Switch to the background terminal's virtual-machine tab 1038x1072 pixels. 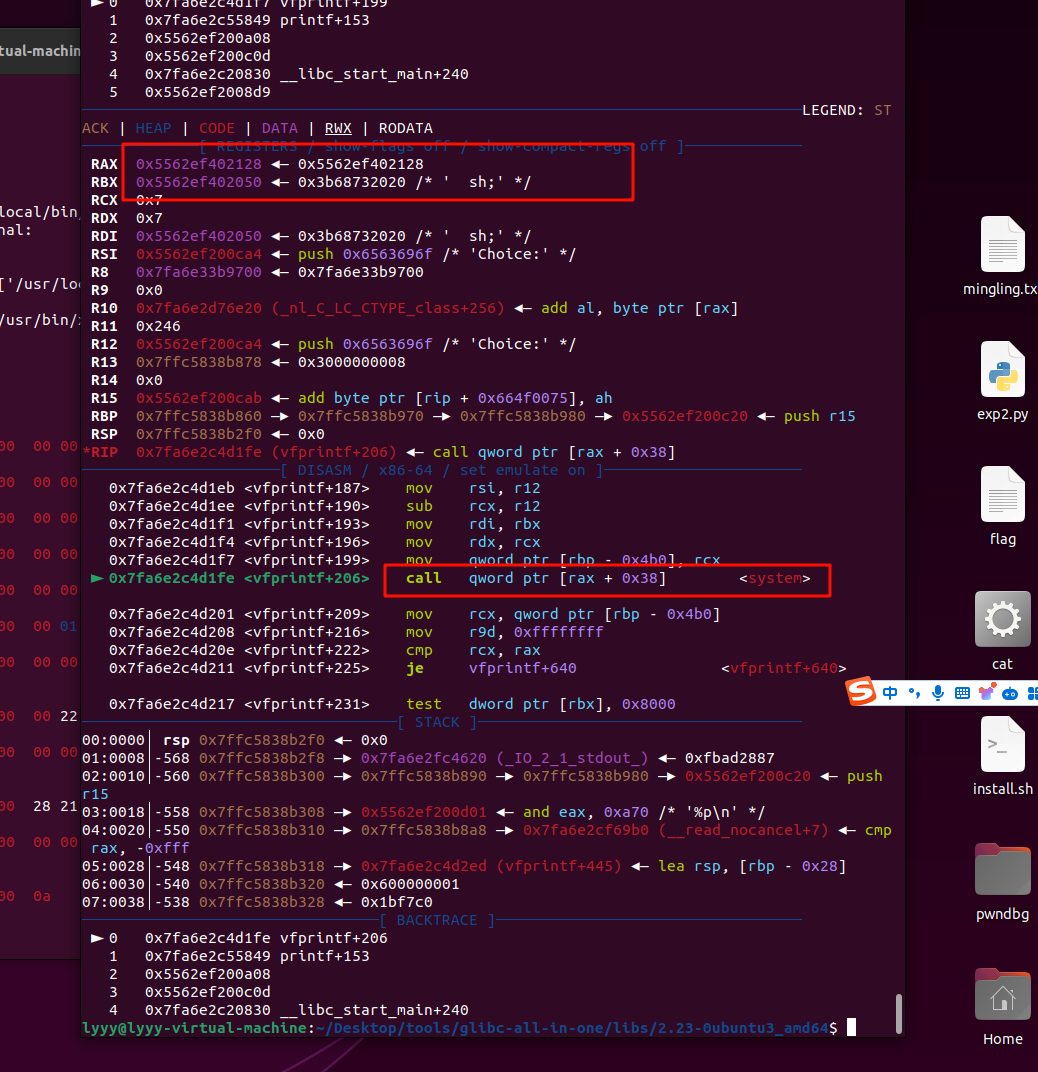pos(40,51)
